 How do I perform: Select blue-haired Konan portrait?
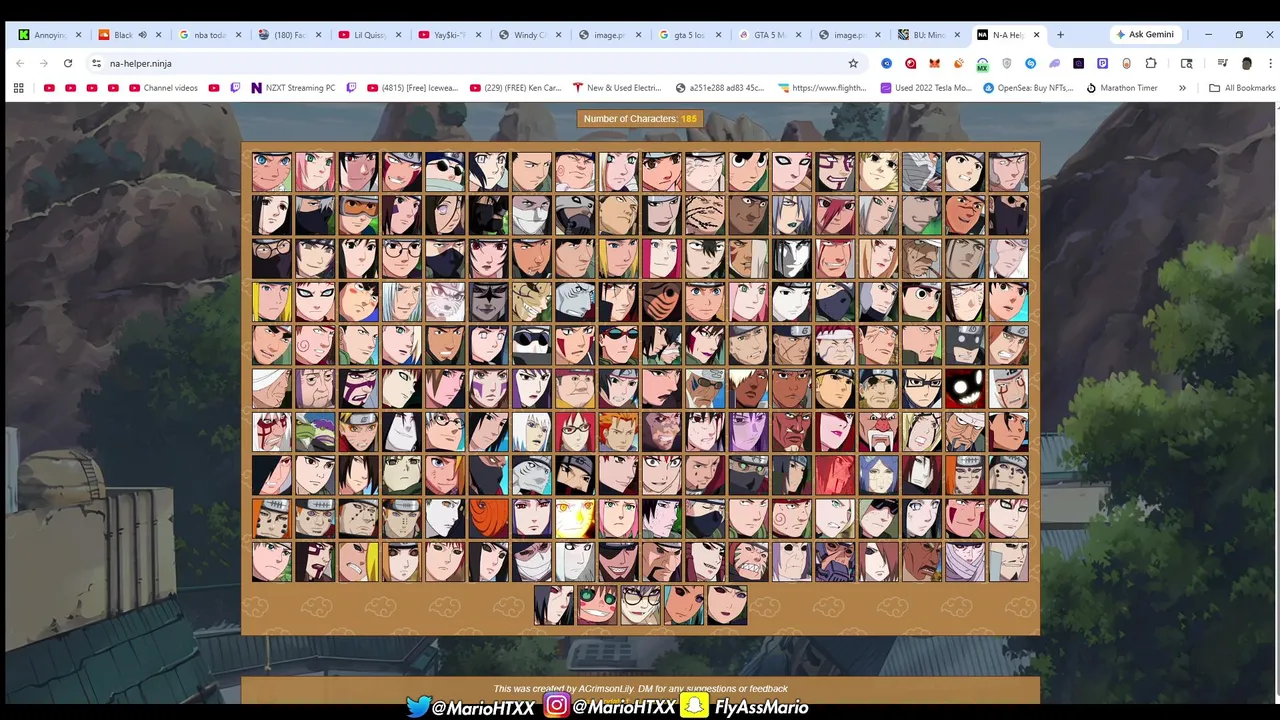point(878,475)
